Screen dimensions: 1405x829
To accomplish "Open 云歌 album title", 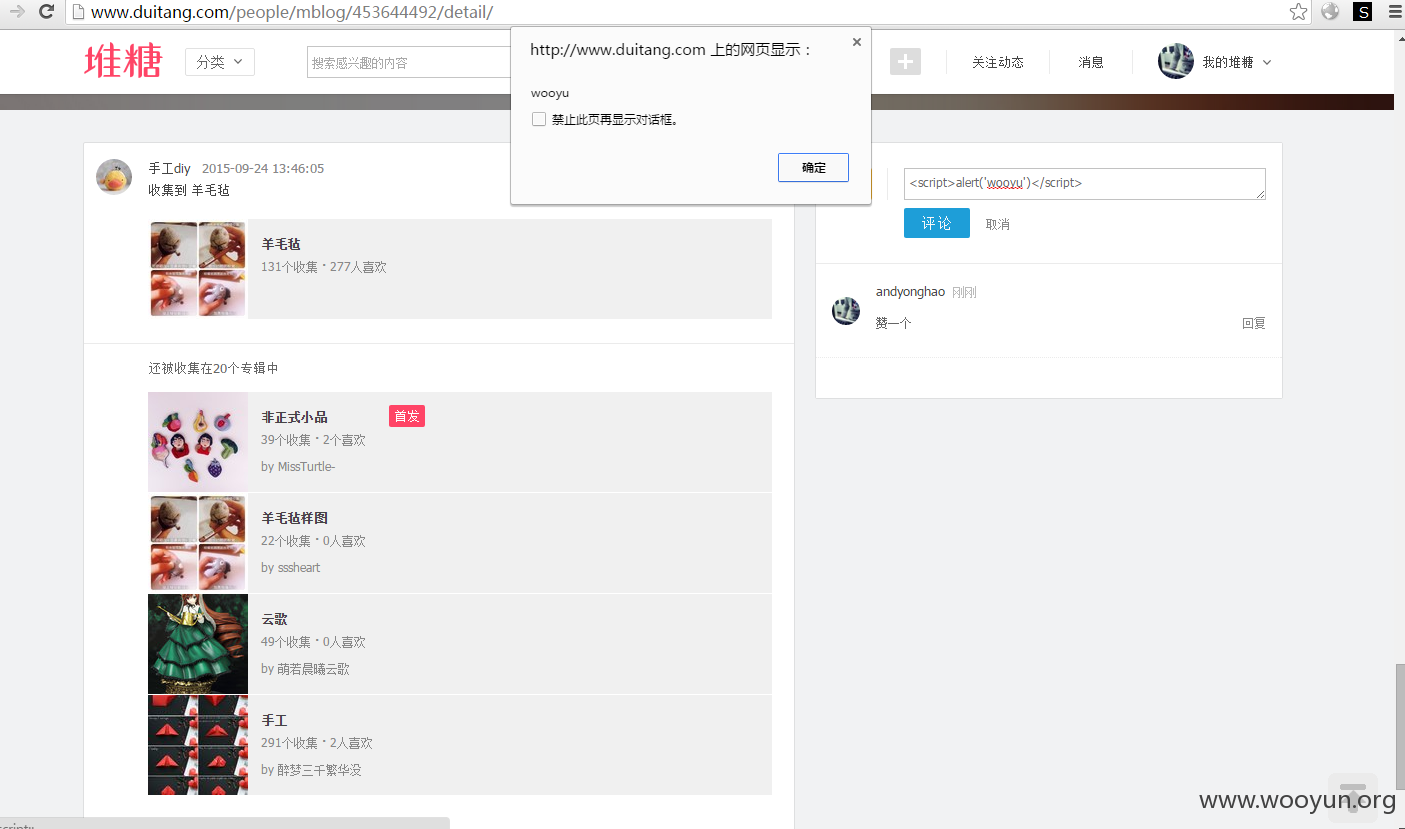I will coord(275,619).
